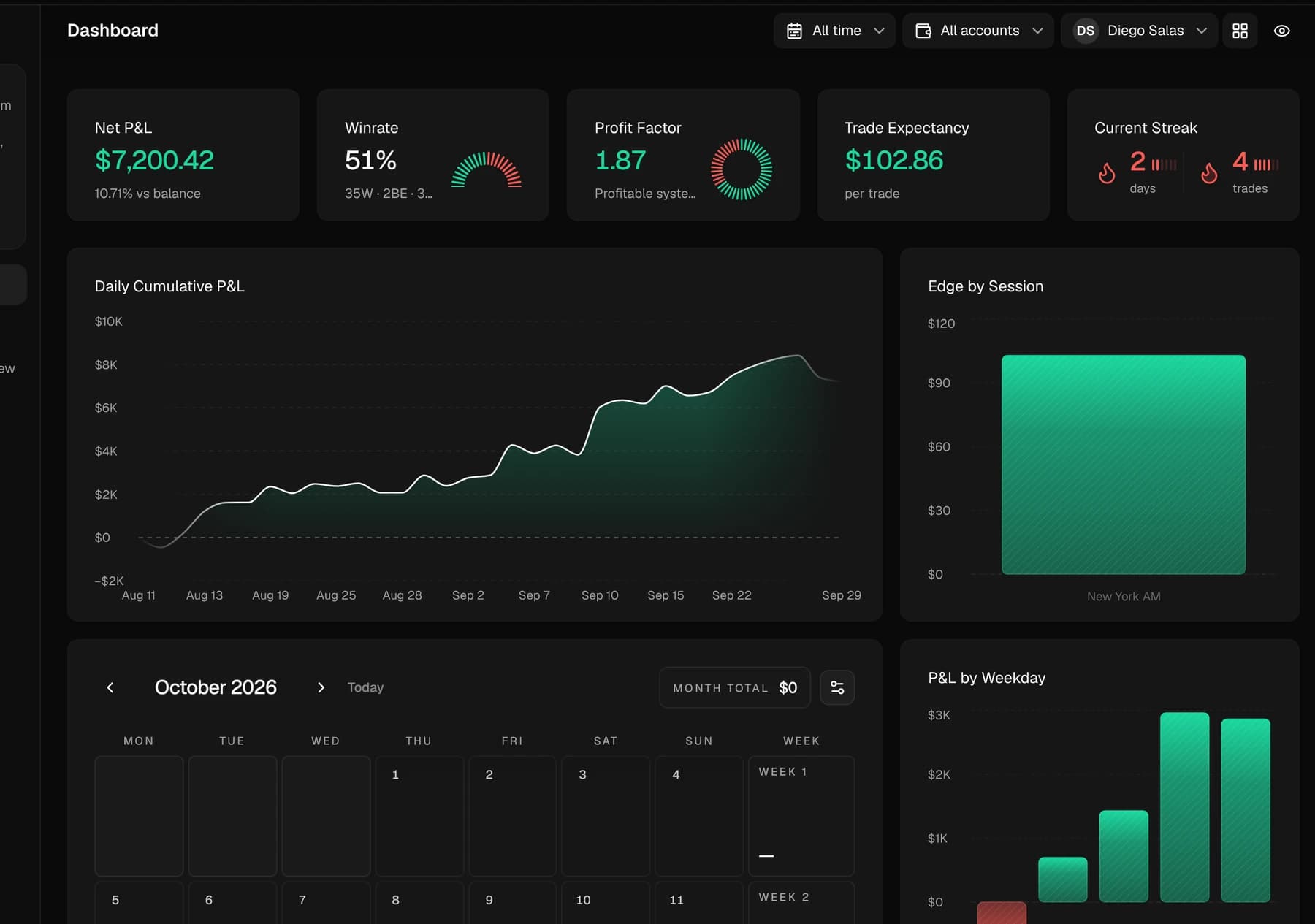
Task: Click the WEEK 2 summary cell
Action: [801, 903]
